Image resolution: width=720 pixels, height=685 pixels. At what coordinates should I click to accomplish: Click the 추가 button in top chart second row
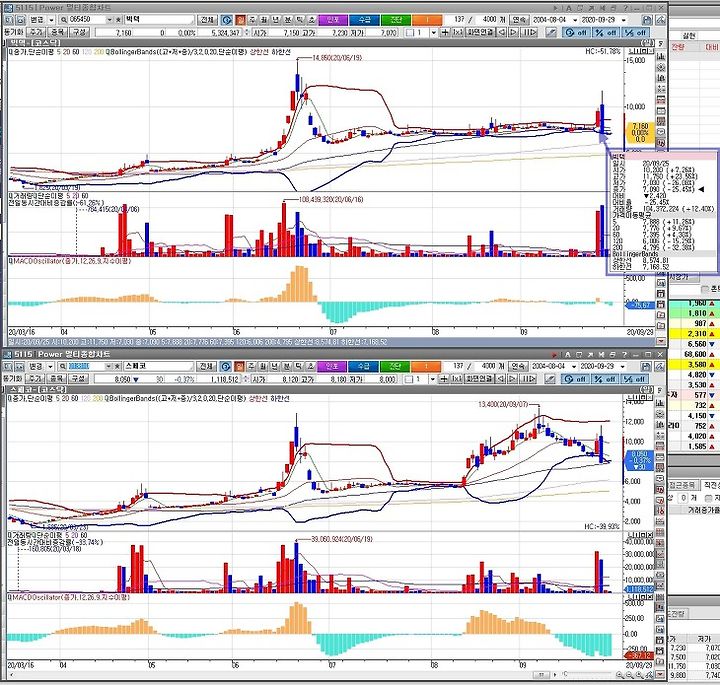(x=36, y=32)
